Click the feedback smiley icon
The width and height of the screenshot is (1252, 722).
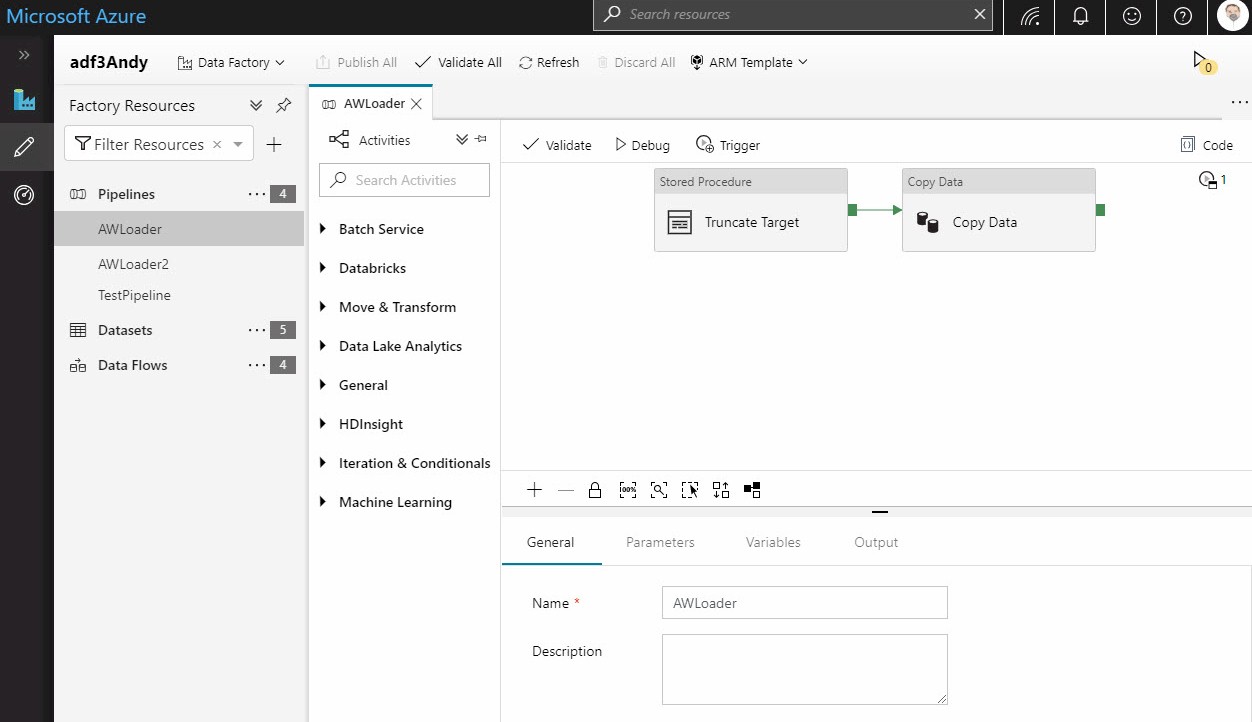1131,16
